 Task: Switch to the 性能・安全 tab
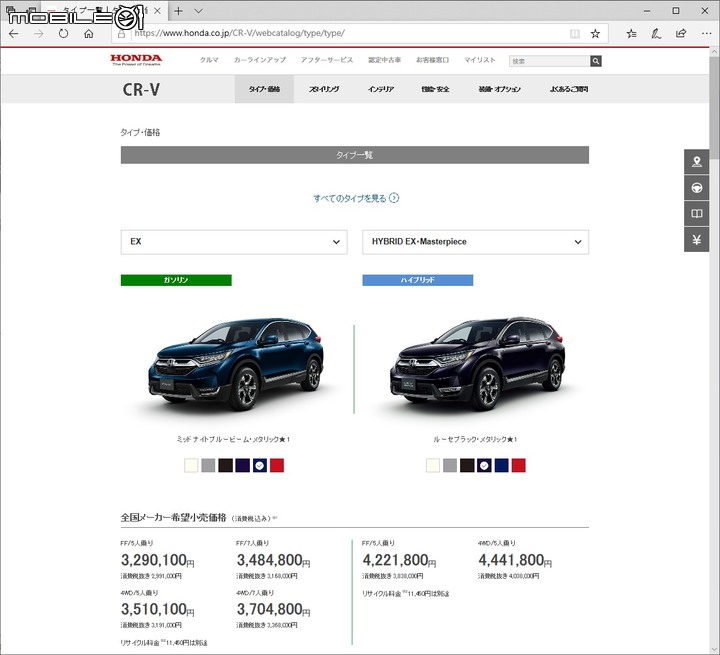(435, 89)
